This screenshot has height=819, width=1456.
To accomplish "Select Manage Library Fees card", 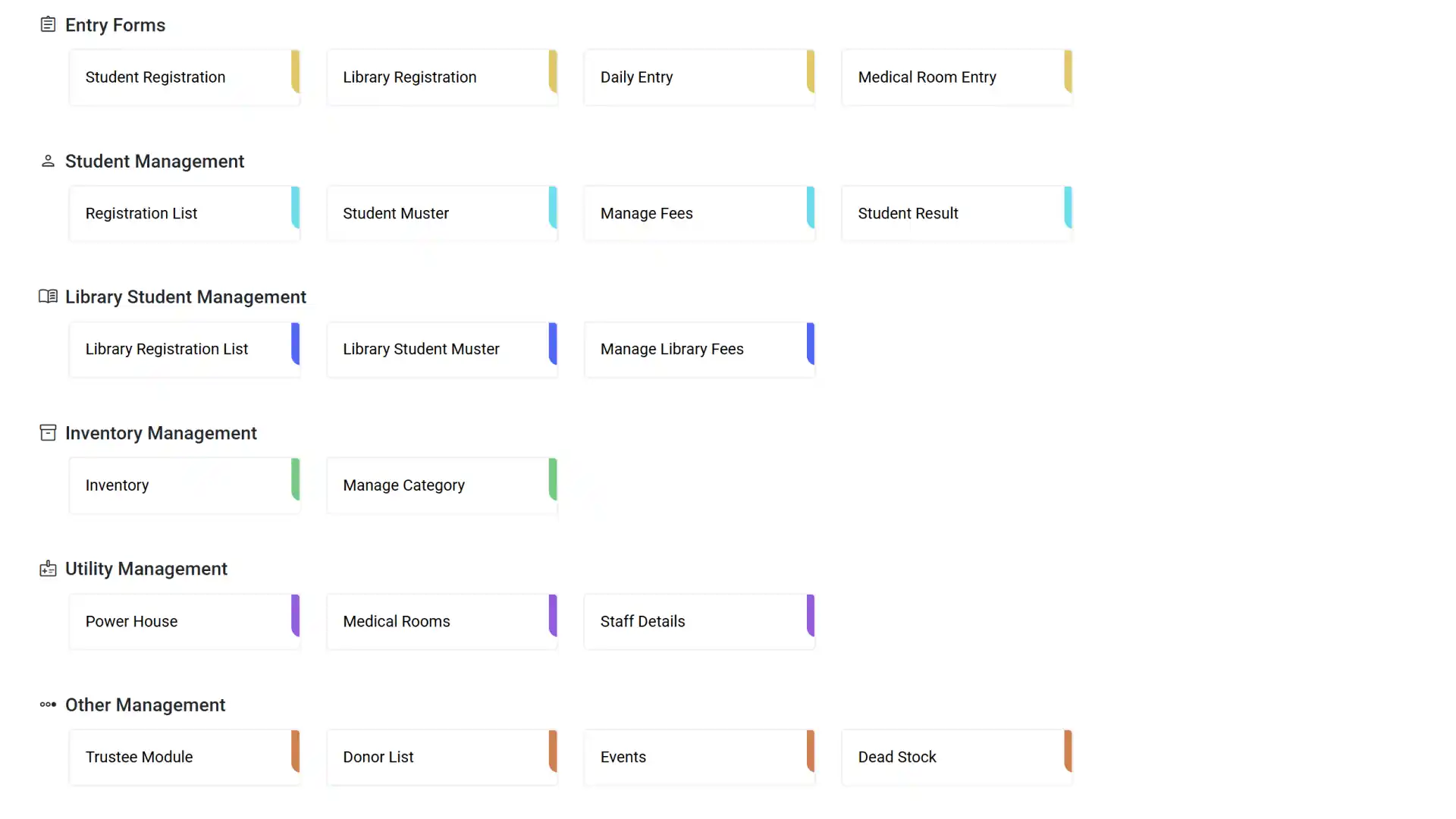I will (699, 350).
